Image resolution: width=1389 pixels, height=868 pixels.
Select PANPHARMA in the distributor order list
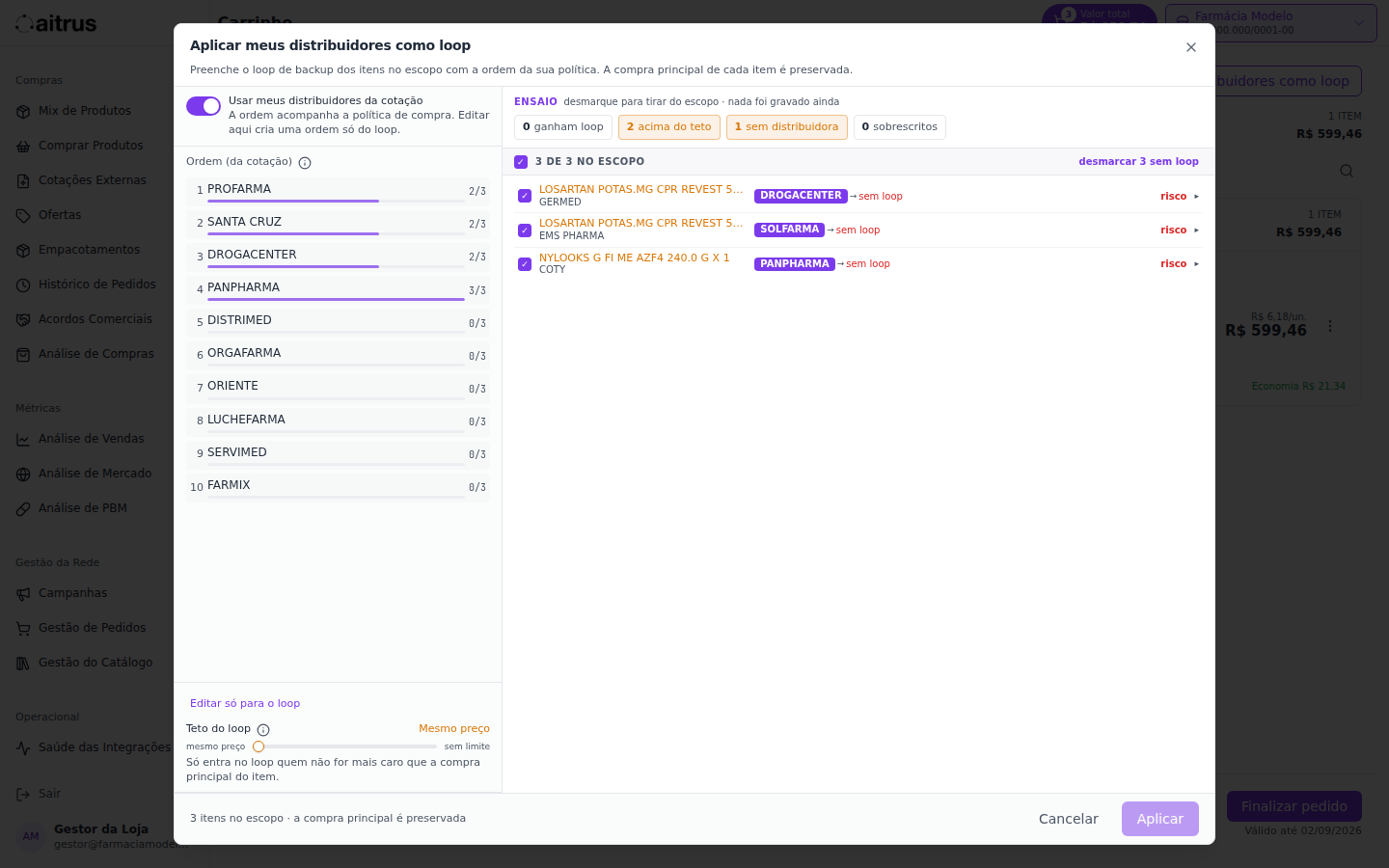click(x=338, y=289)
